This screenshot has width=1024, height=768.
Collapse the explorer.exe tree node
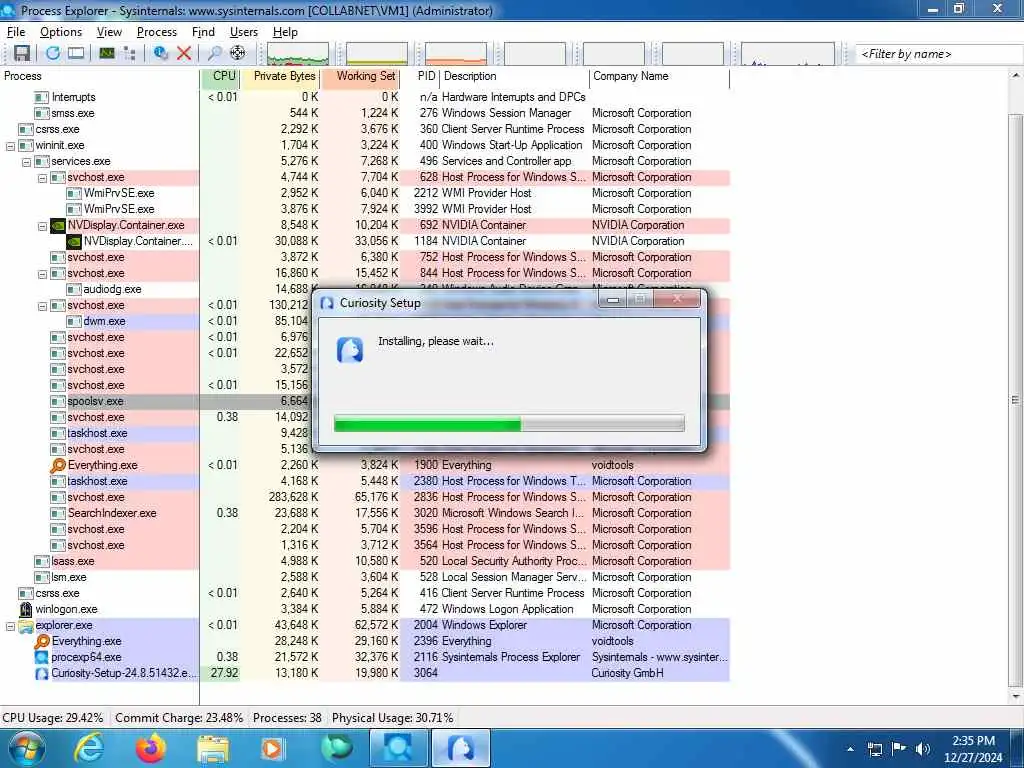(10, 626)
